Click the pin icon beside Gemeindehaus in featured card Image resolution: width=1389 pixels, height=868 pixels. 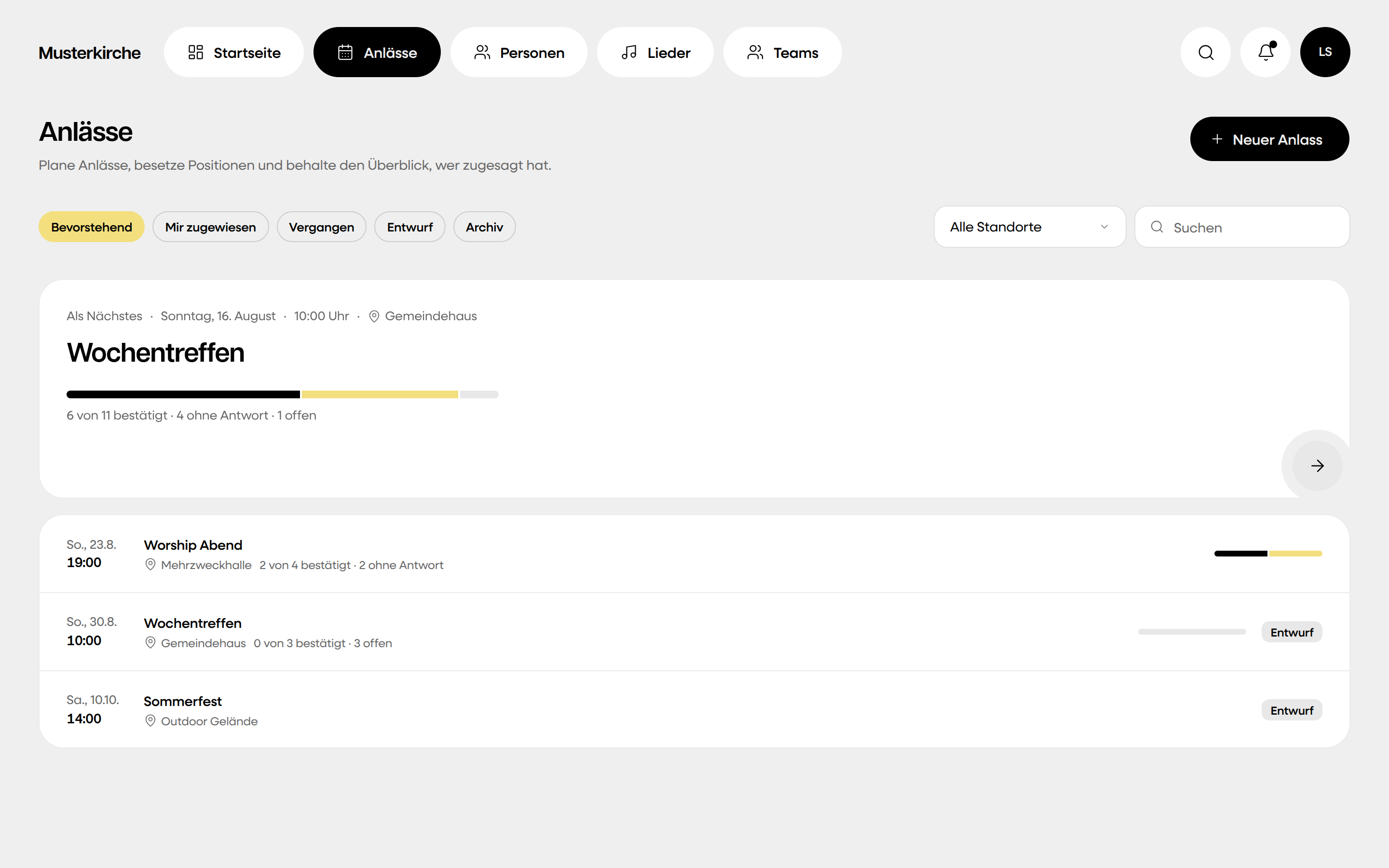point(374,316)
